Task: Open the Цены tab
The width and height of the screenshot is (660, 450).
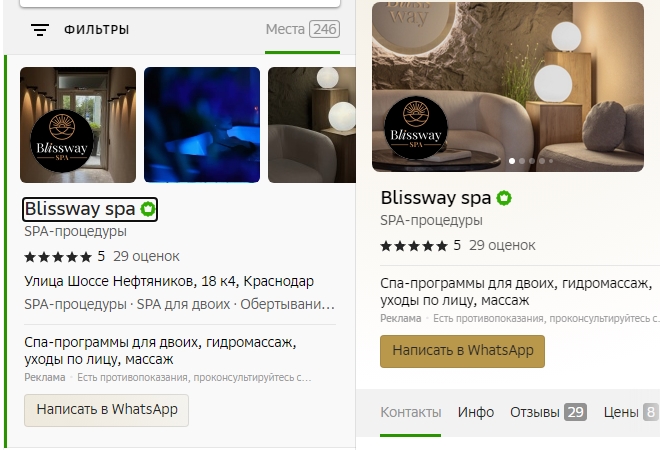Action: (x=631, y=412)
